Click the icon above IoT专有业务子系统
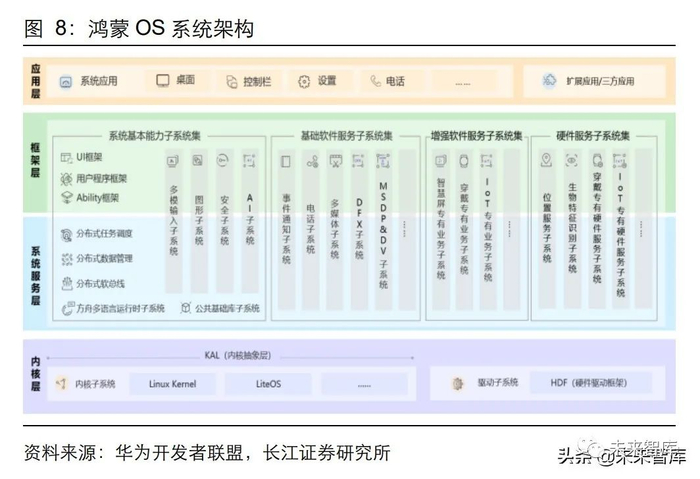Image resolution: width=700 pixels, height=479 pixels. tap(486, 161)
